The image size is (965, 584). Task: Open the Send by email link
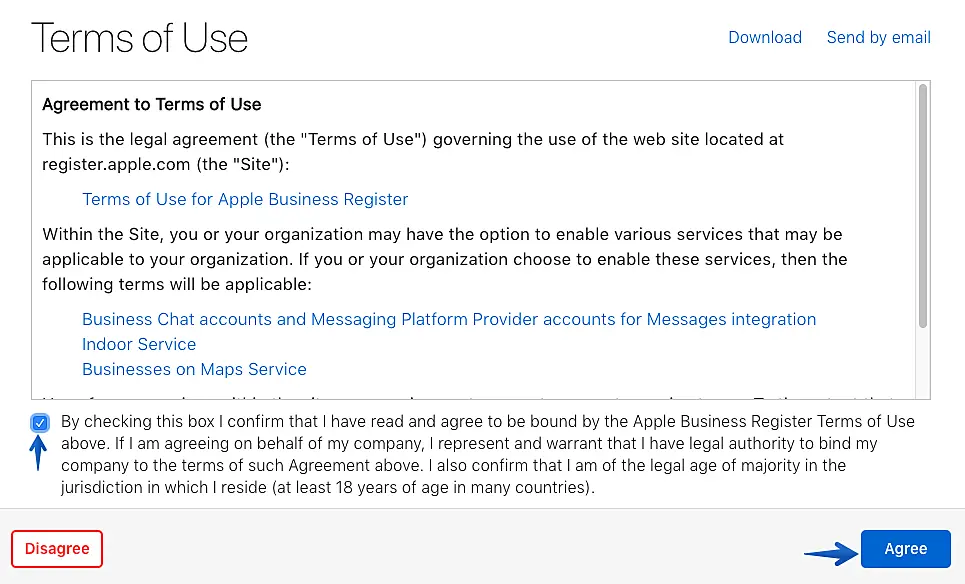(x=878, y=37)
